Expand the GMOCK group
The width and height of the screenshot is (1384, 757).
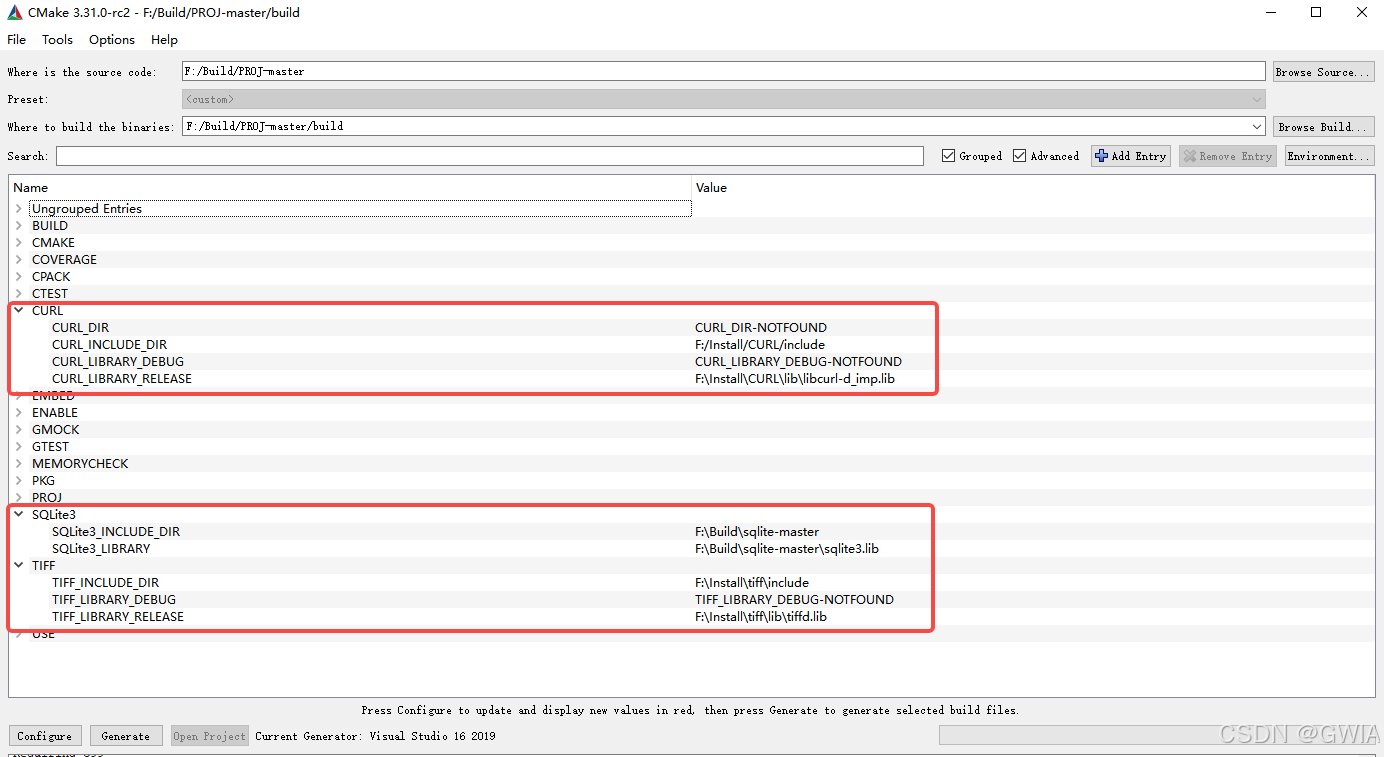(x=19, y=430)
